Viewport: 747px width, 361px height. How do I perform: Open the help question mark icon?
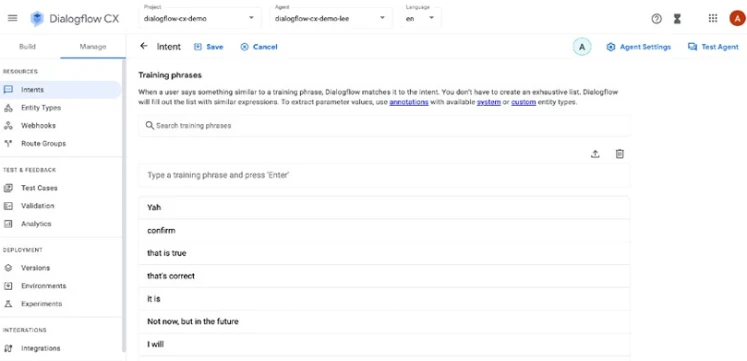click(x=656, y=19)
